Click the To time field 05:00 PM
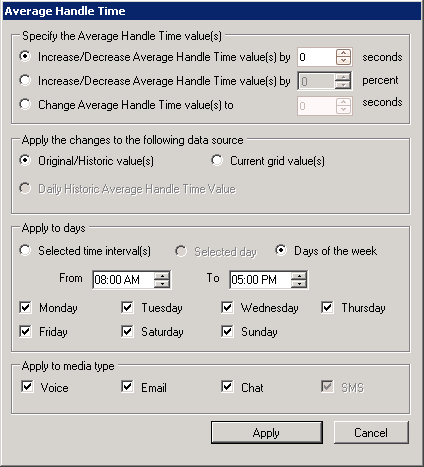424x467 pixels. click(x=260, y=280)
